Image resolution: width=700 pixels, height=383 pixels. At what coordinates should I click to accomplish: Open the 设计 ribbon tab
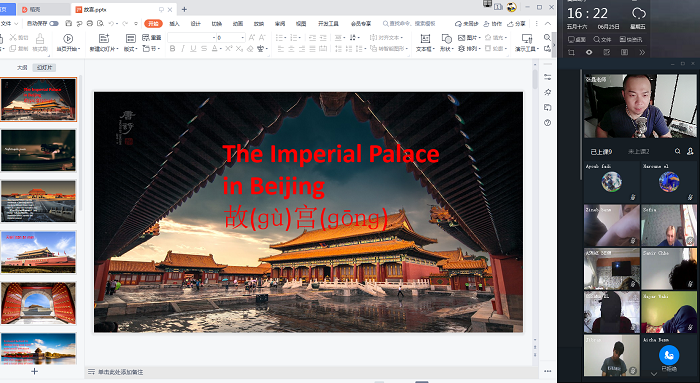pos(195,23)
